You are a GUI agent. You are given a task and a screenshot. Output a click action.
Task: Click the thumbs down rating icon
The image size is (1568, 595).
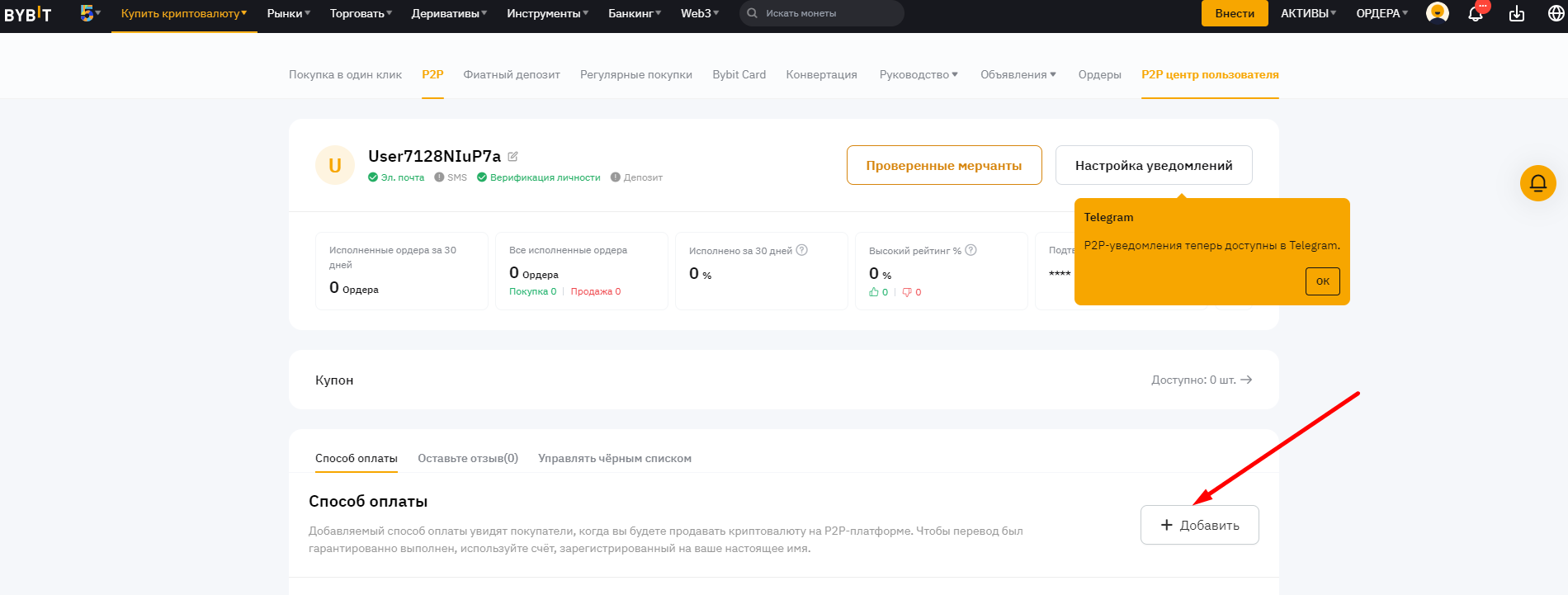click(x=907, y=292)
